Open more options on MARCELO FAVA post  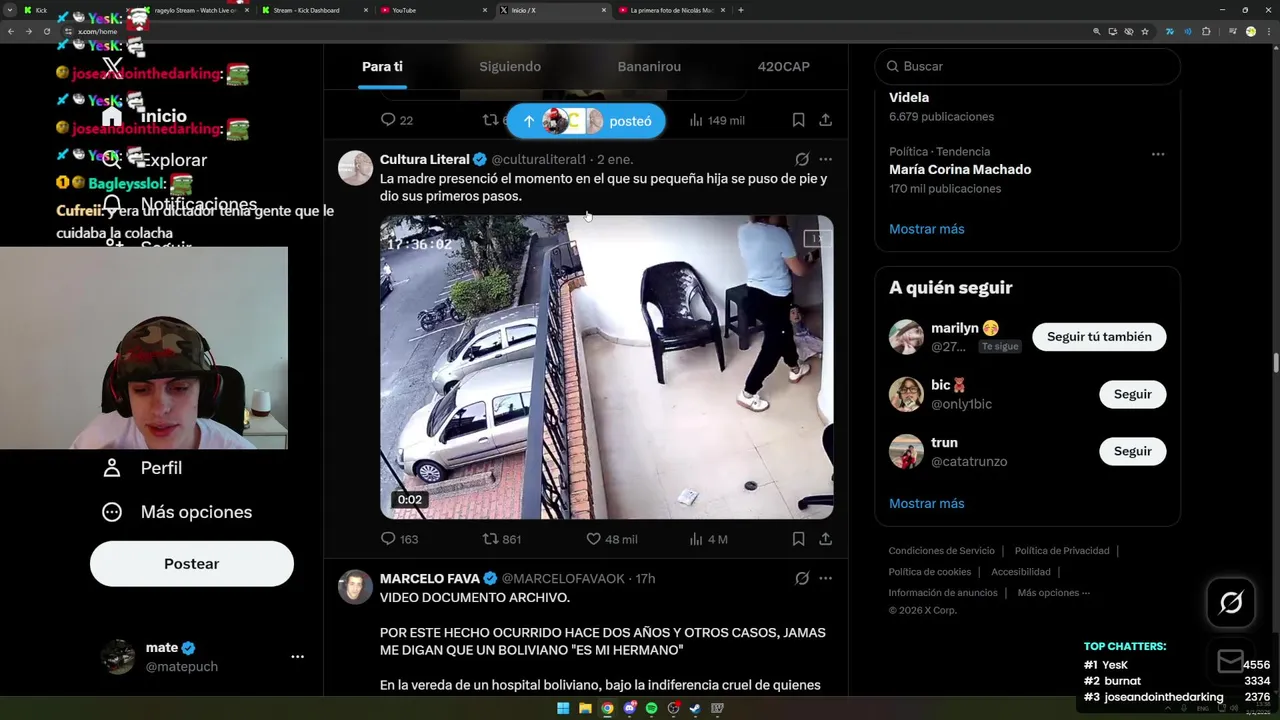pos(825,578)
